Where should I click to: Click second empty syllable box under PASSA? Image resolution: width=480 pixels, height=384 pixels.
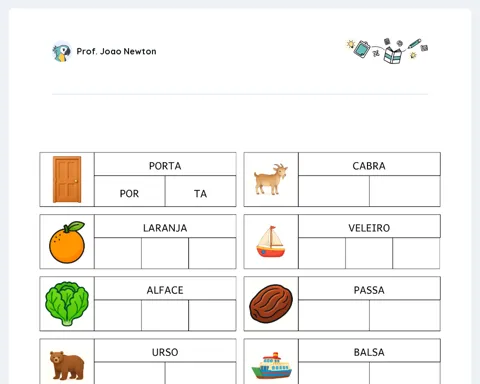pyautogui.click(x=405, y=315)
